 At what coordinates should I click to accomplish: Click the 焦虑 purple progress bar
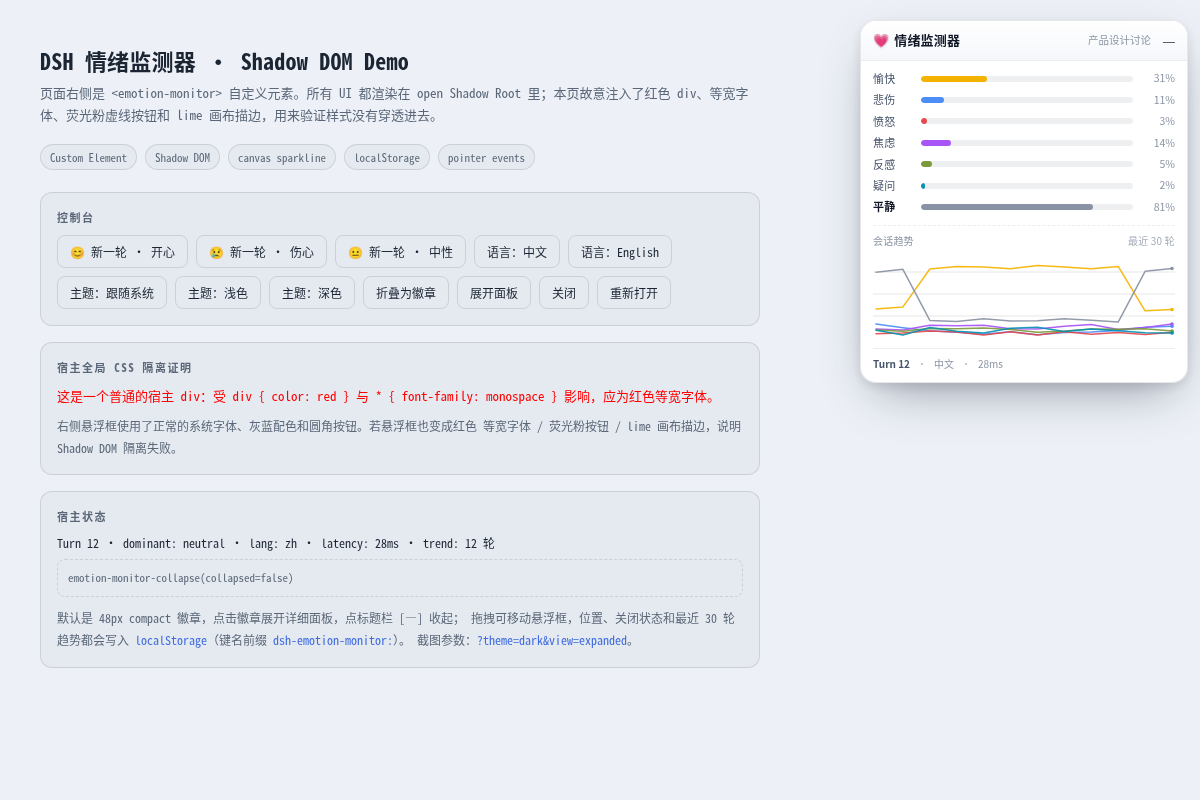coord(1027,143)
